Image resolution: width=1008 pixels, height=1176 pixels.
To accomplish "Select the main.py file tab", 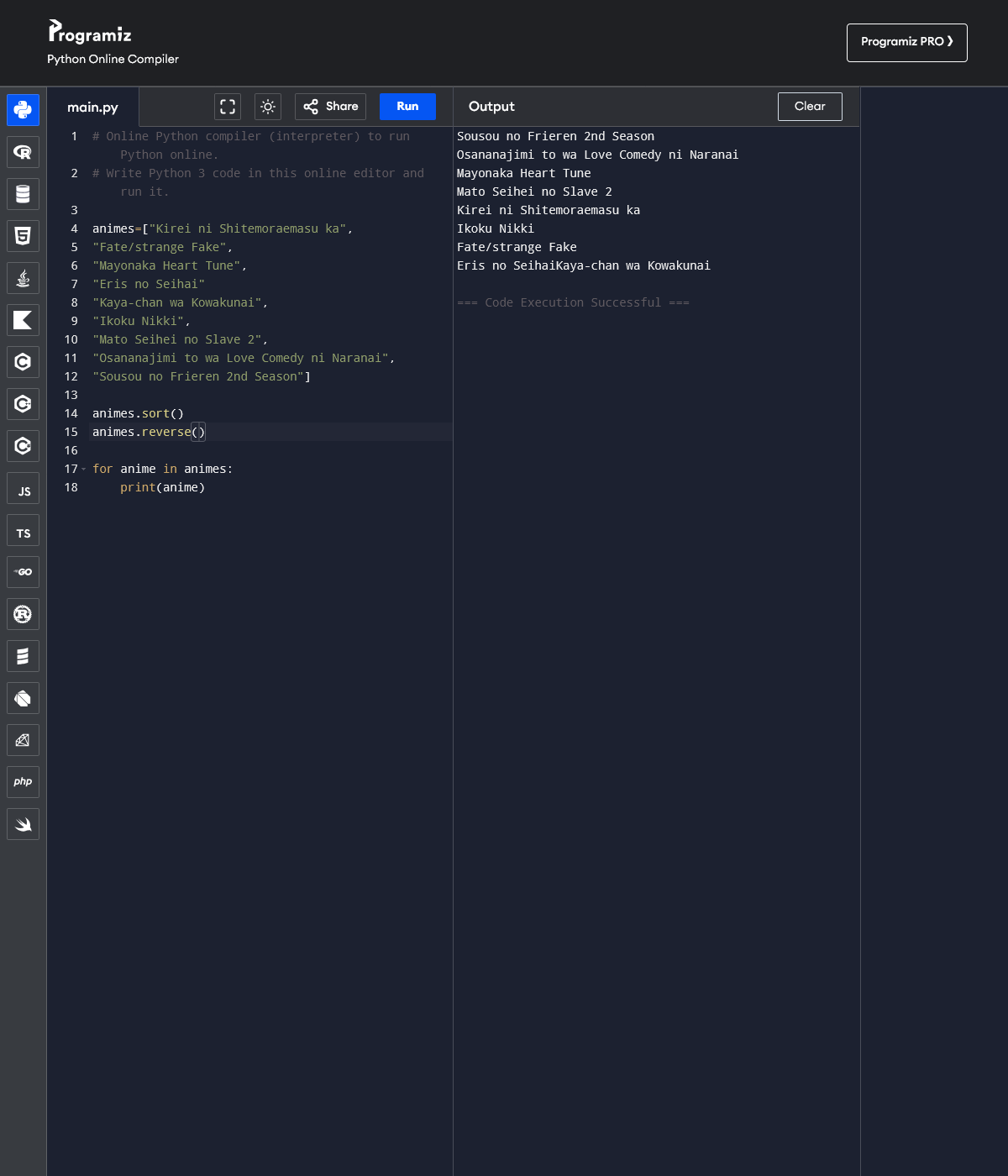I will pyautogui.click(x=92, y=108).
